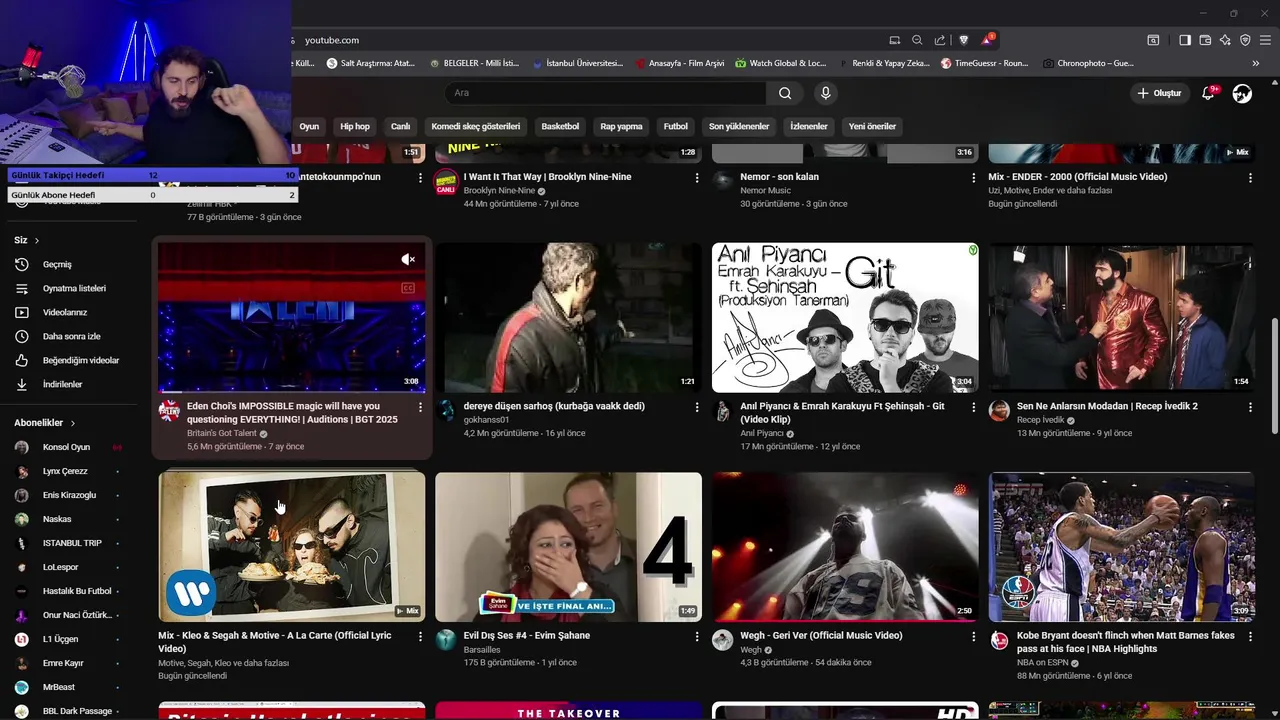The image size is (1280, 720).
Task: Select the Rap yapma filter chip
Action: coord(621,126)
